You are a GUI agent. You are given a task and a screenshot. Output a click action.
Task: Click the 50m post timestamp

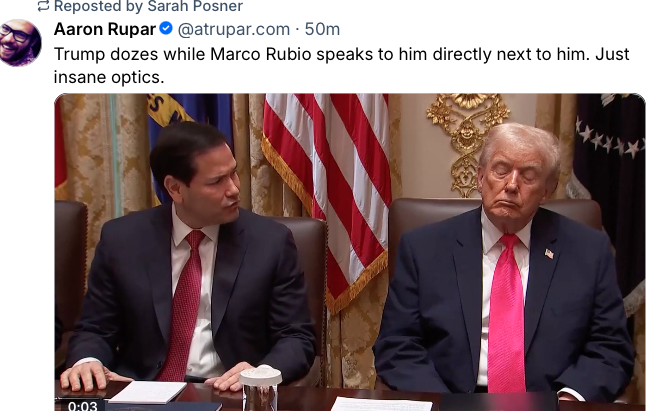click(x=322, y=29)
